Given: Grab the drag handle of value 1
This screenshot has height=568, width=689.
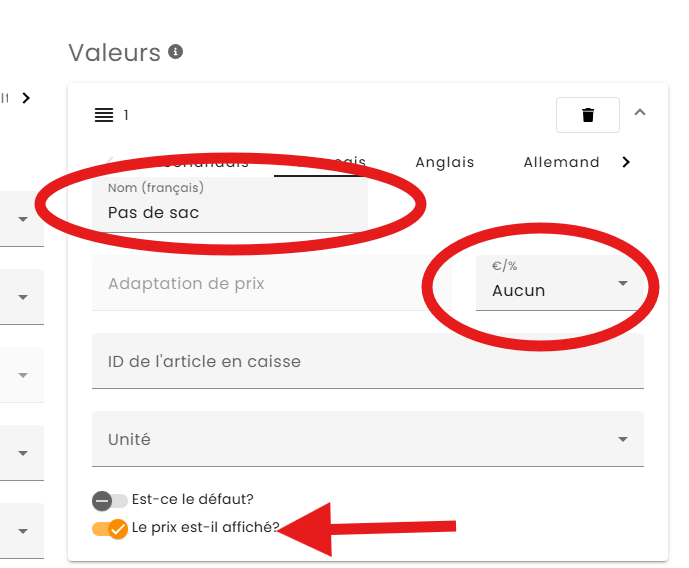Looking at the screenshot, I should (104, 115).
